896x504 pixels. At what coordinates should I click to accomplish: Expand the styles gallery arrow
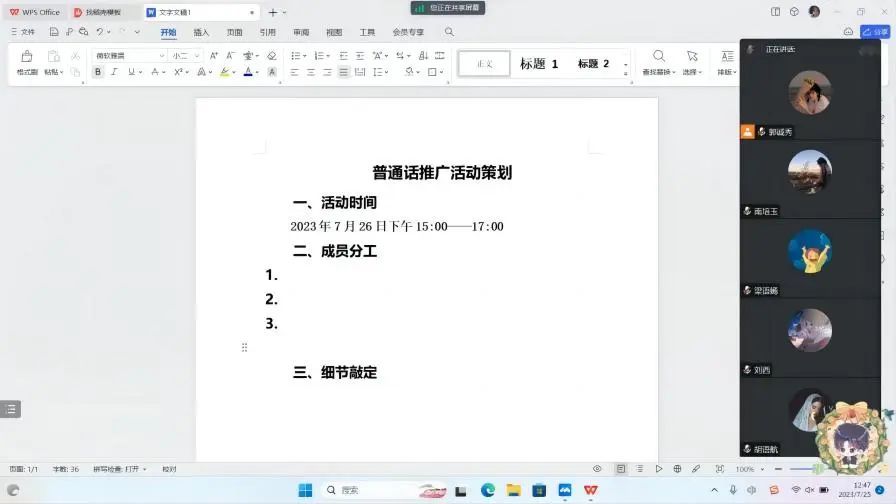(626, 70)
